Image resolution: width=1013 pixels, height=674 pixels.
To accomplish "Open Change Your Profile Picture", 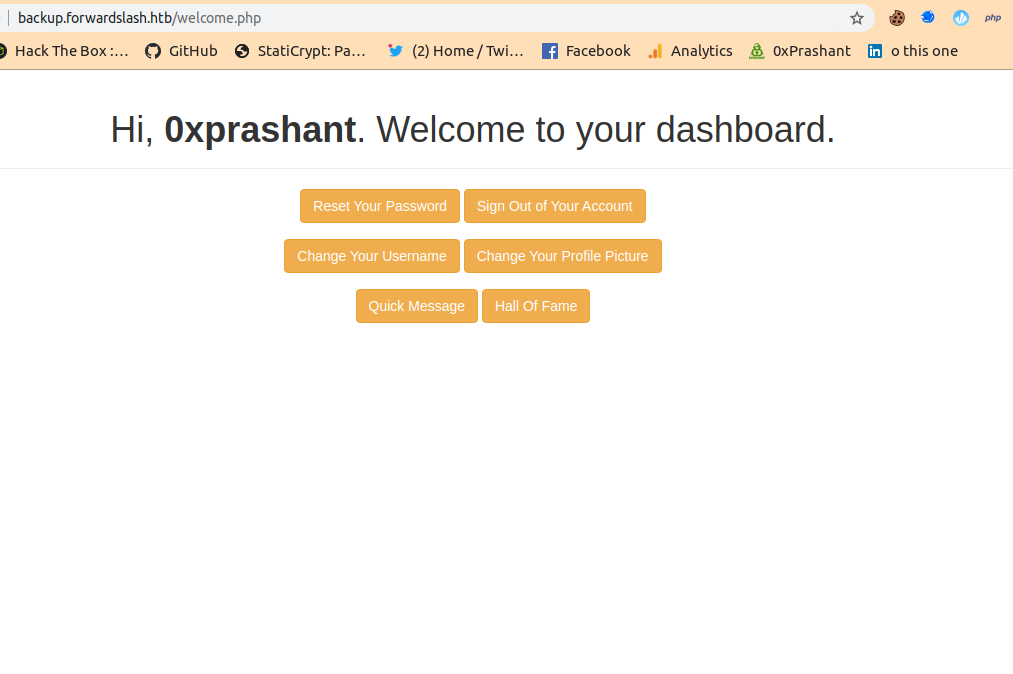I will coord(562,256).
